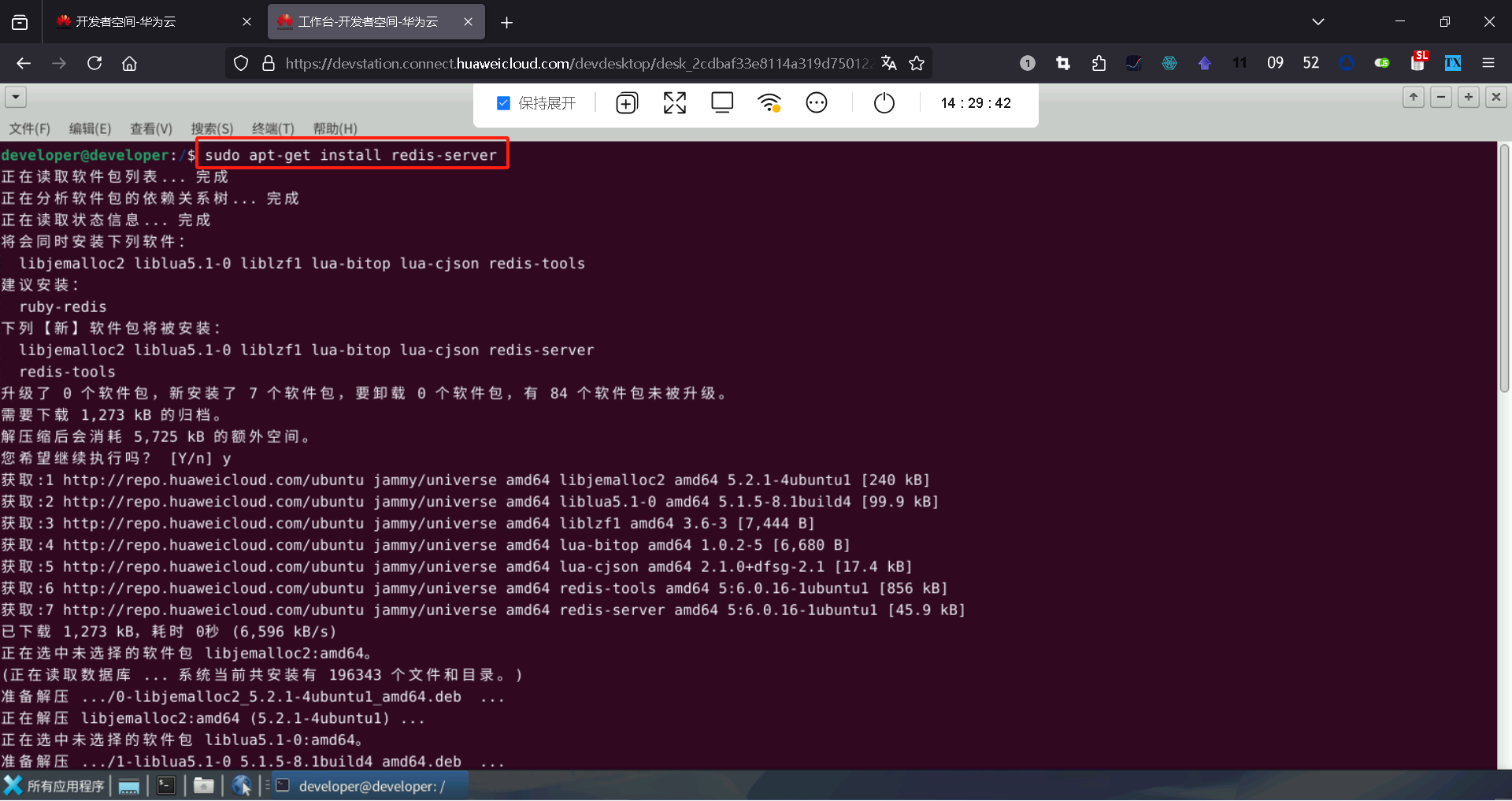Reload the current page

tap(94, 63)
